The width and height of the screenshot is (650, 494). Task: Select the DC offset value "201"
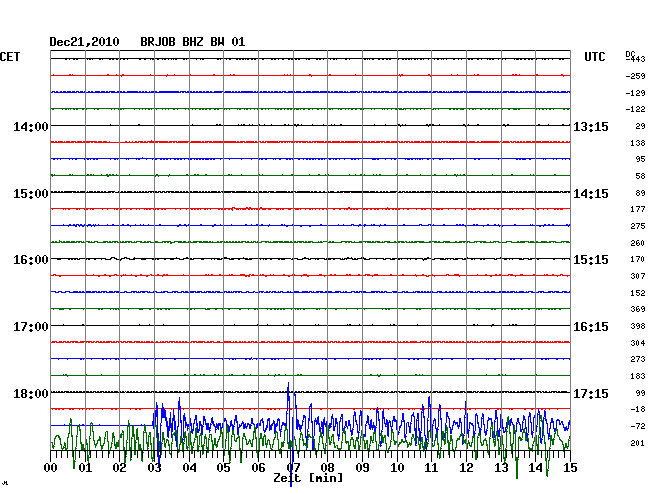[x=638, y=443]
